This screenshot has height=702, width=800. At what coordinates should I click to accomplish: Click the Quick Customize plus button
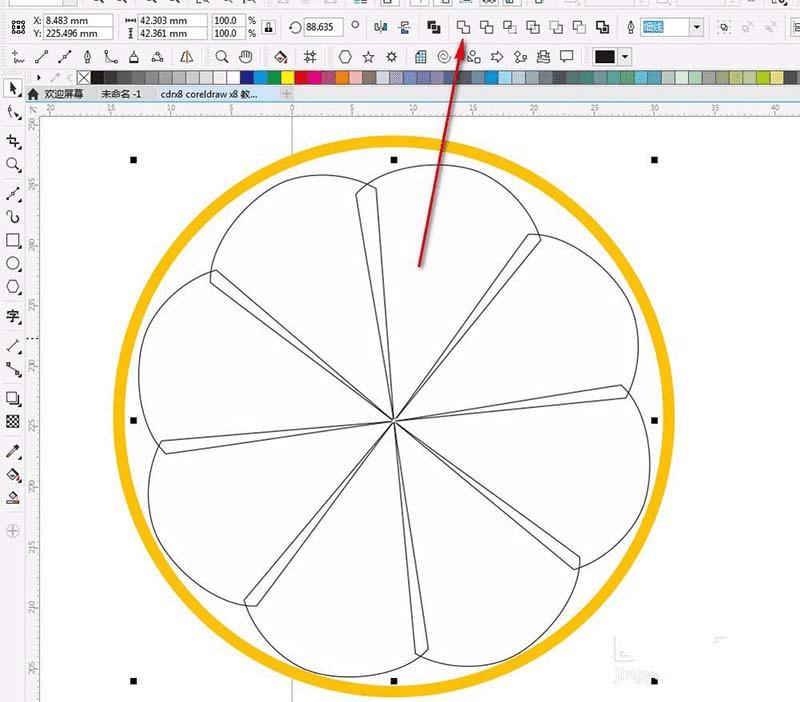[x=13, y=531]
